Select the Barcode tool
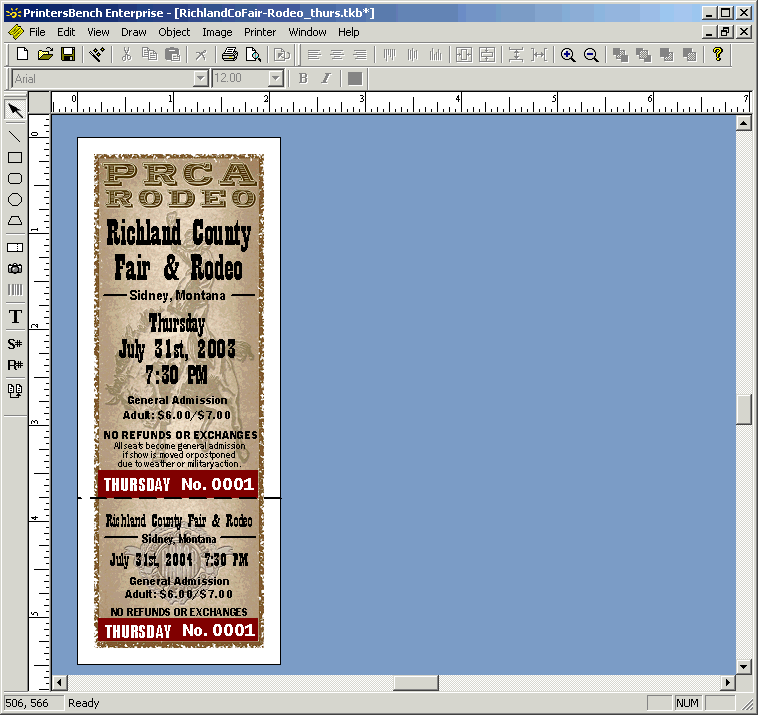 (x=15, y=290)
